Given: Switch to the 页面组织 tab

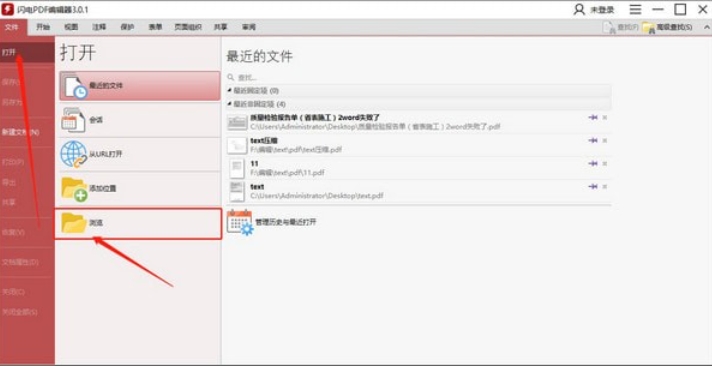Looking at the screenshot, I should tap(188, 27).
